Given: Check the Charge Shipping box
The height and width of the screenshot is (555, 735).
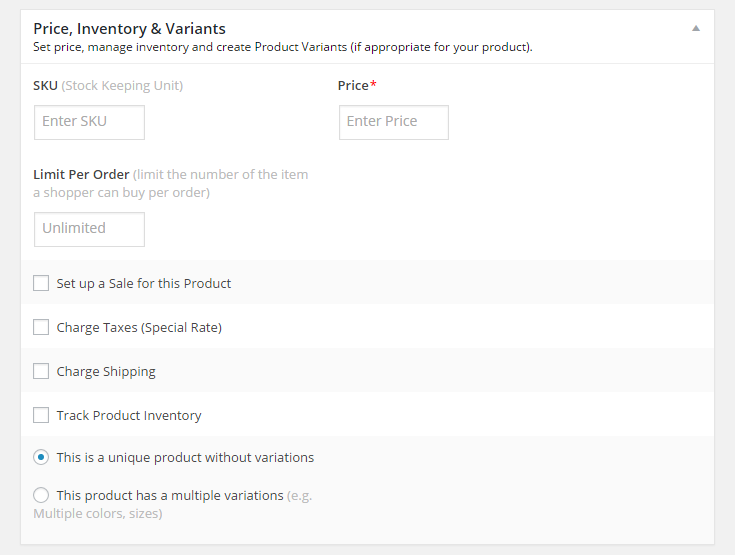Looking at the screenshot, I should pyautogui.click(x=41, y=371).
